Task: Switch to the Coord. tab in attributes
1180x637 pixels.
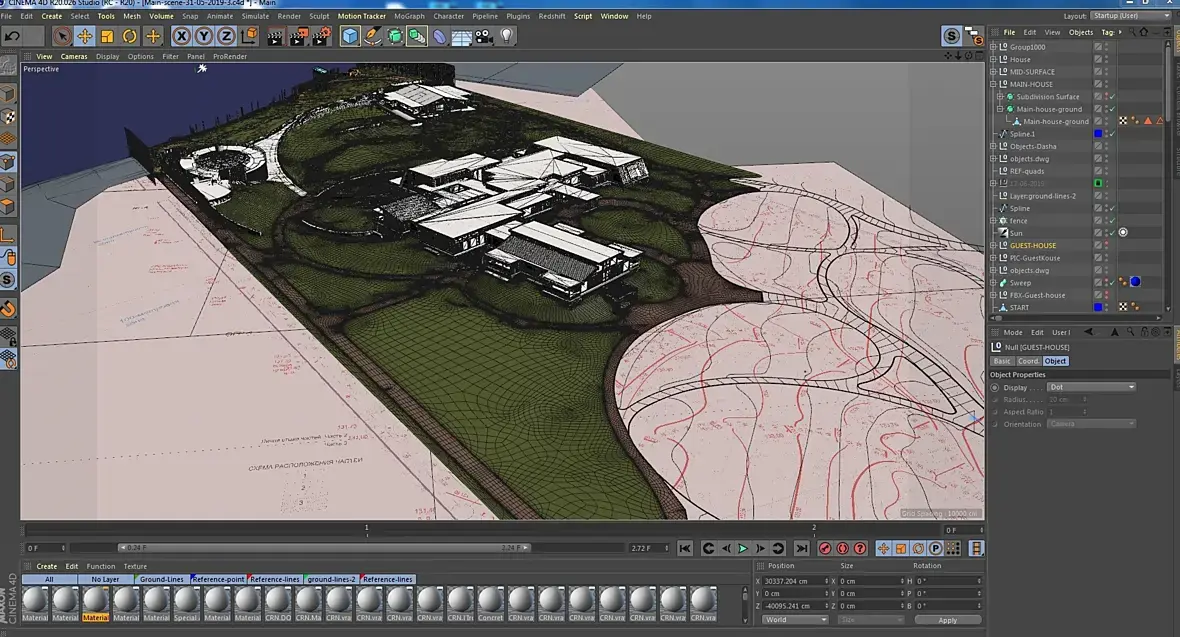Action: click(1028, 361)
